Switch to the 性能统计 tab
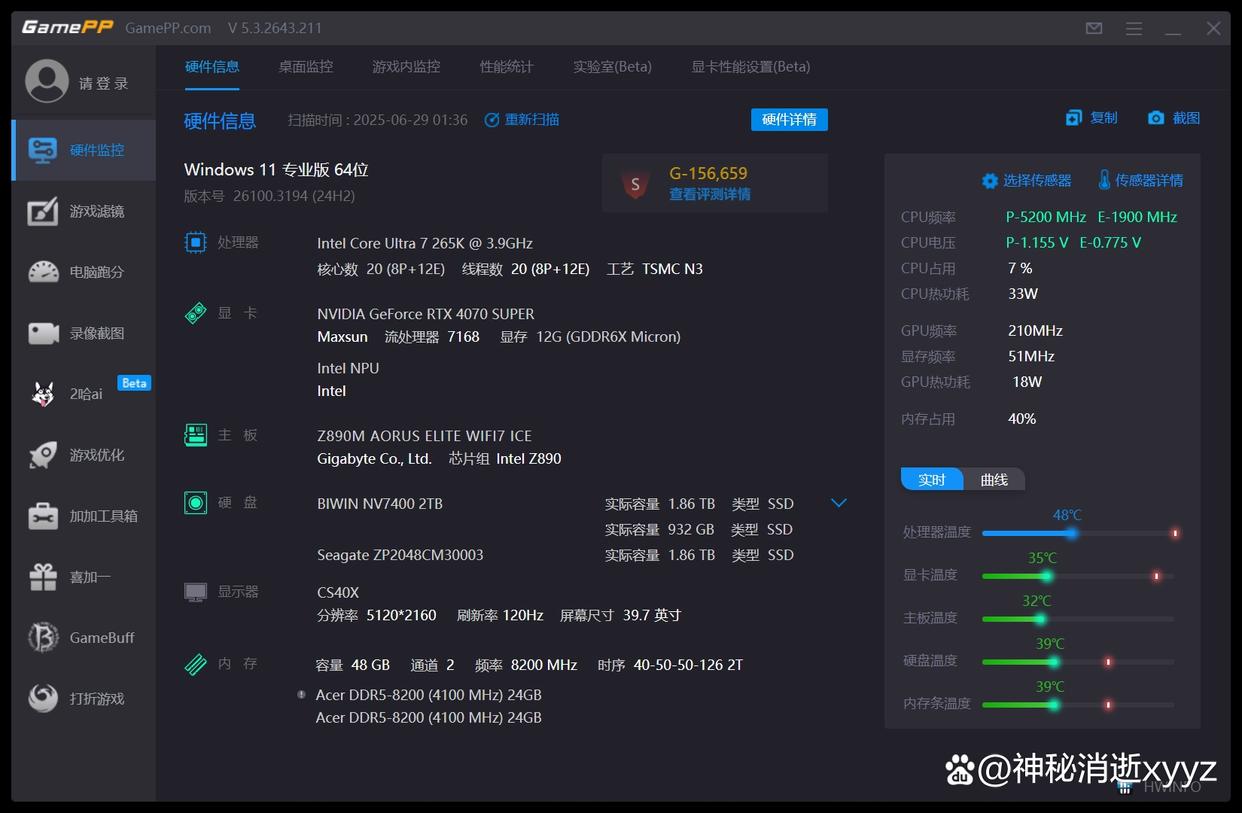Image resolution: width=1242 pixels, height=813 pixels. [x=507, y=67]
